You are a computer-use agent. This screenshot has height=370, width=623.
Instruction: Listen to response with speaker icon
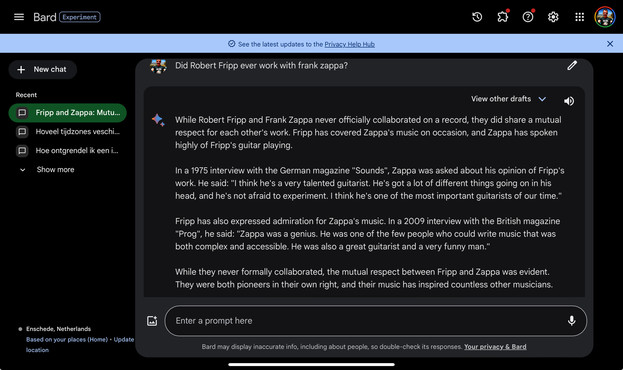click(569, 101)
